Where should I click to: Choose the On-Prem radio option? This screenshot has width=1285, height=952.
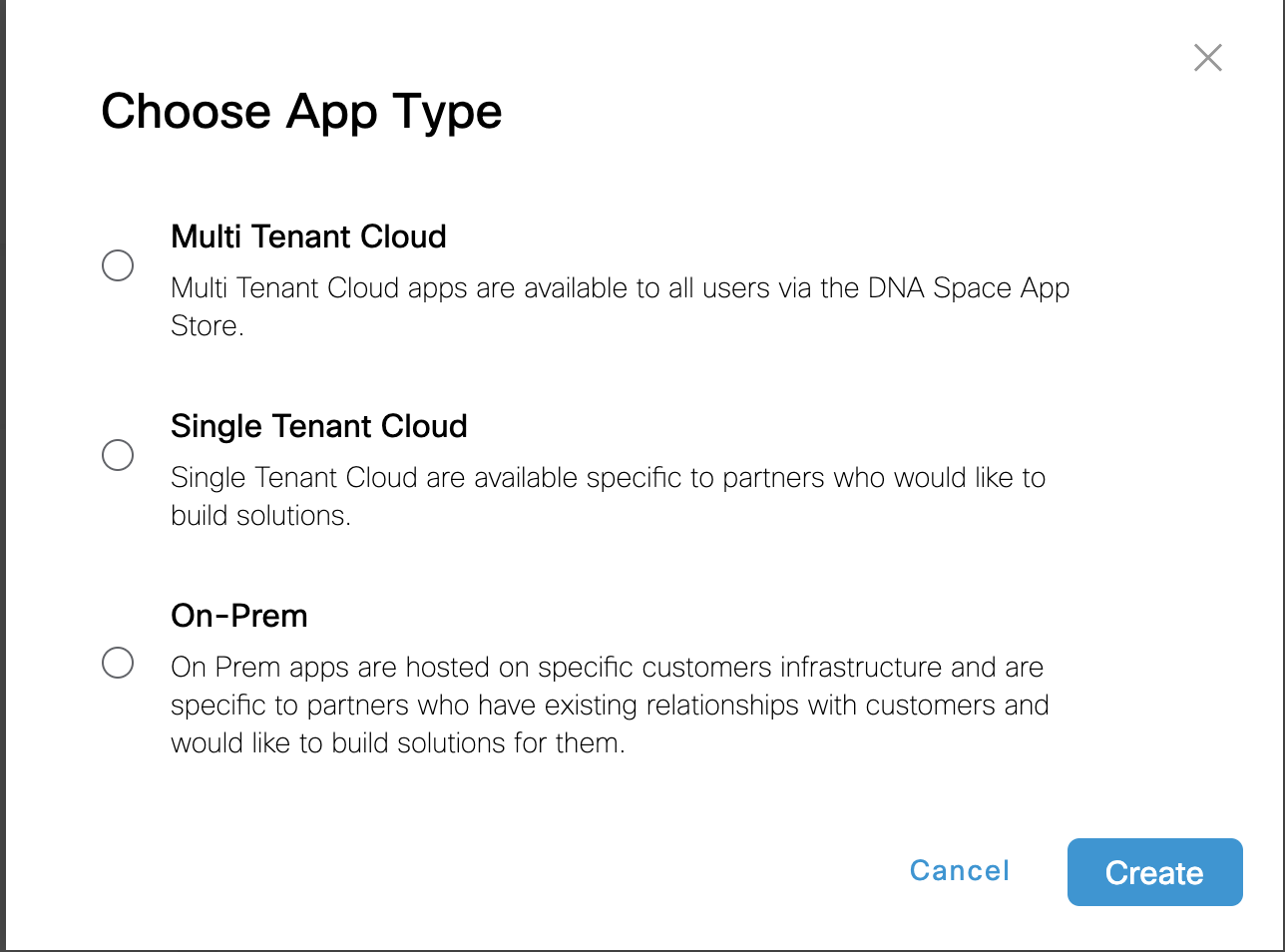[118, 663]
